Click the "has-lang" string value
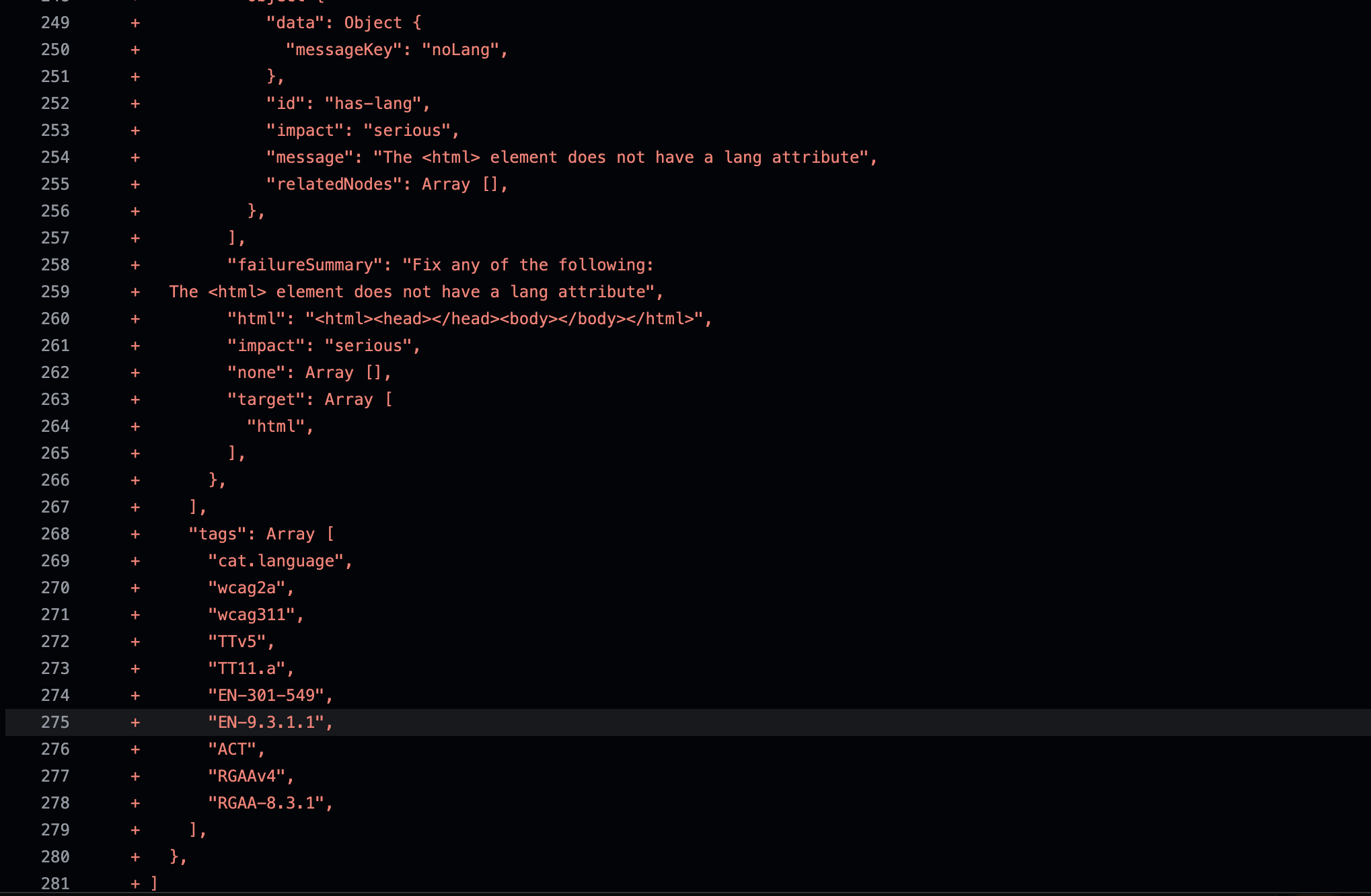The image size is (1371, 896). [x=373, y=104]
